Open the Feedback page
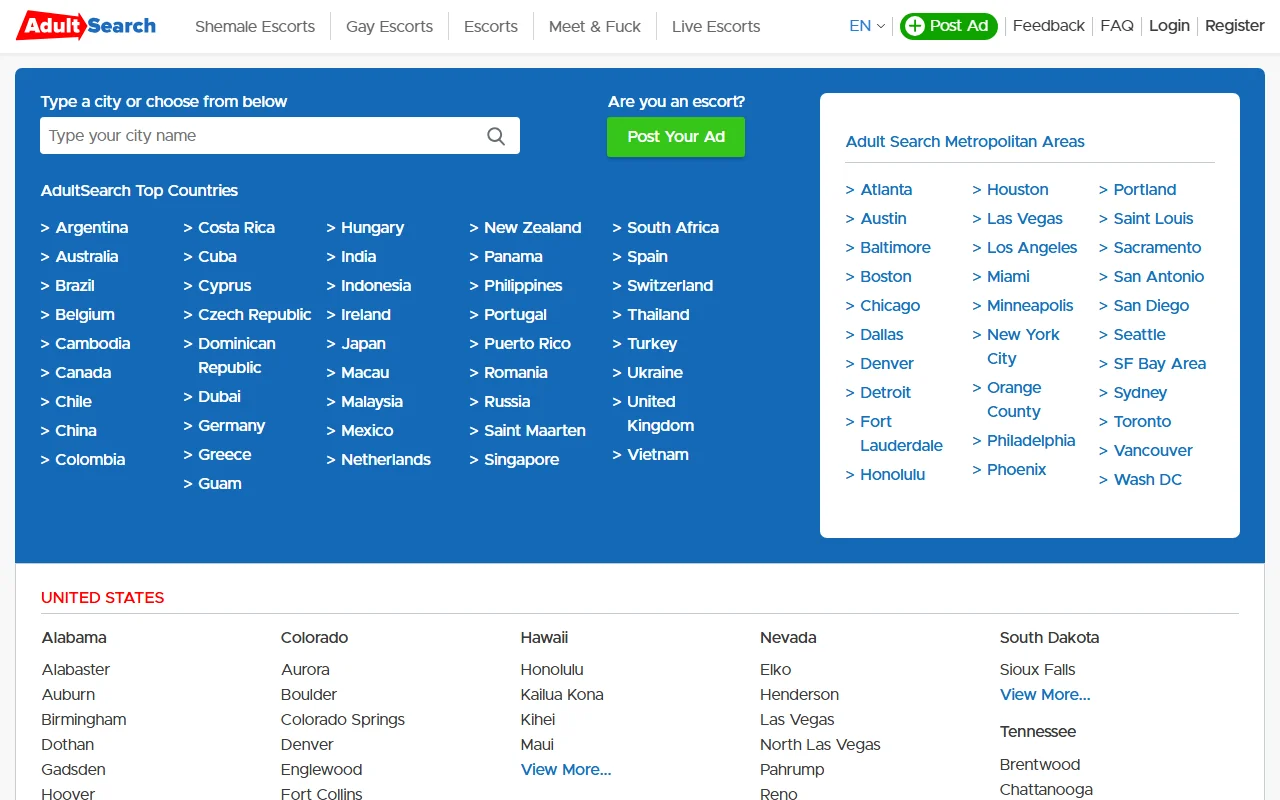This screenshot has height=800, width=1280. pyautogui.click(x=1048, y=26)
